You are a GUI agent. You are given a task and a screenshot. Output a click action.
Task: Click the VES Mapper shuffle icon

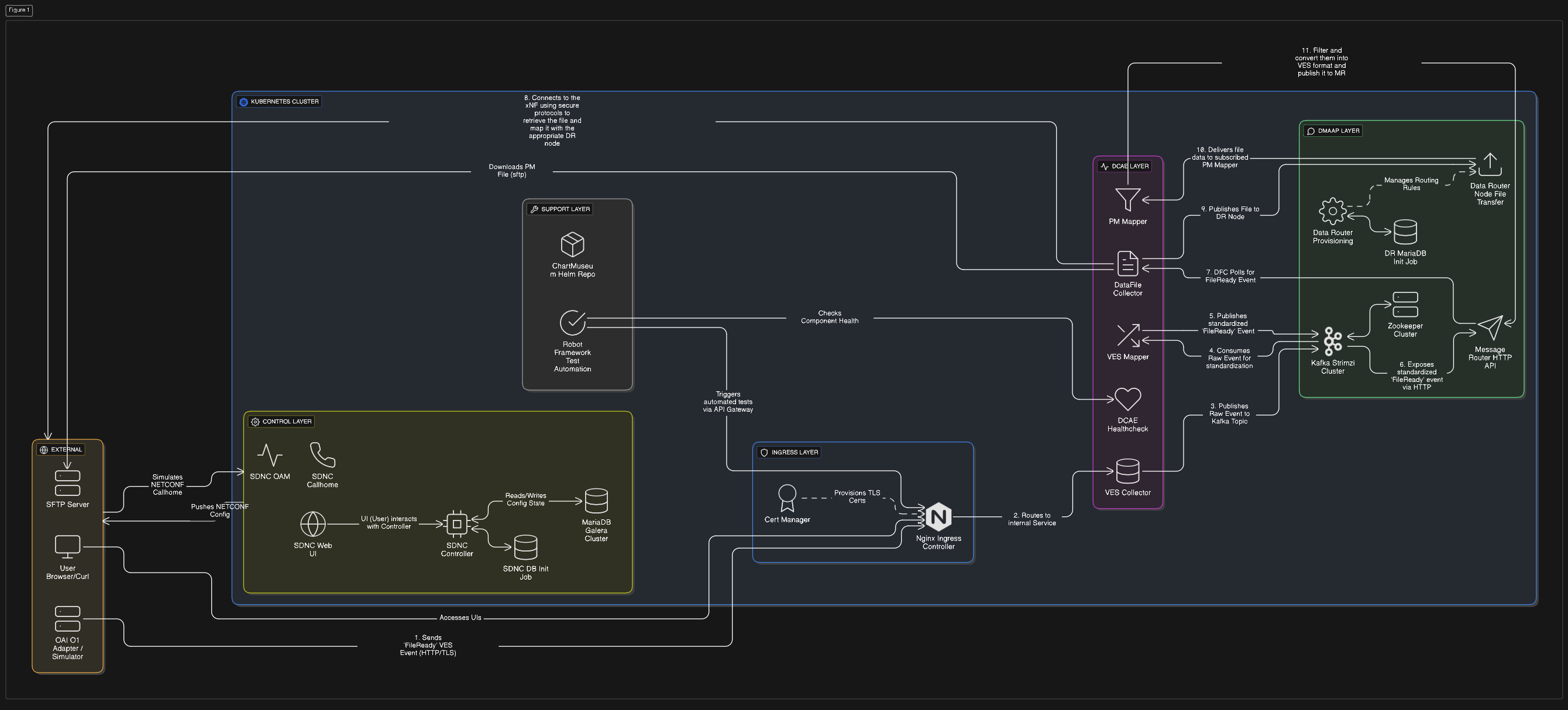point(1127,335)
